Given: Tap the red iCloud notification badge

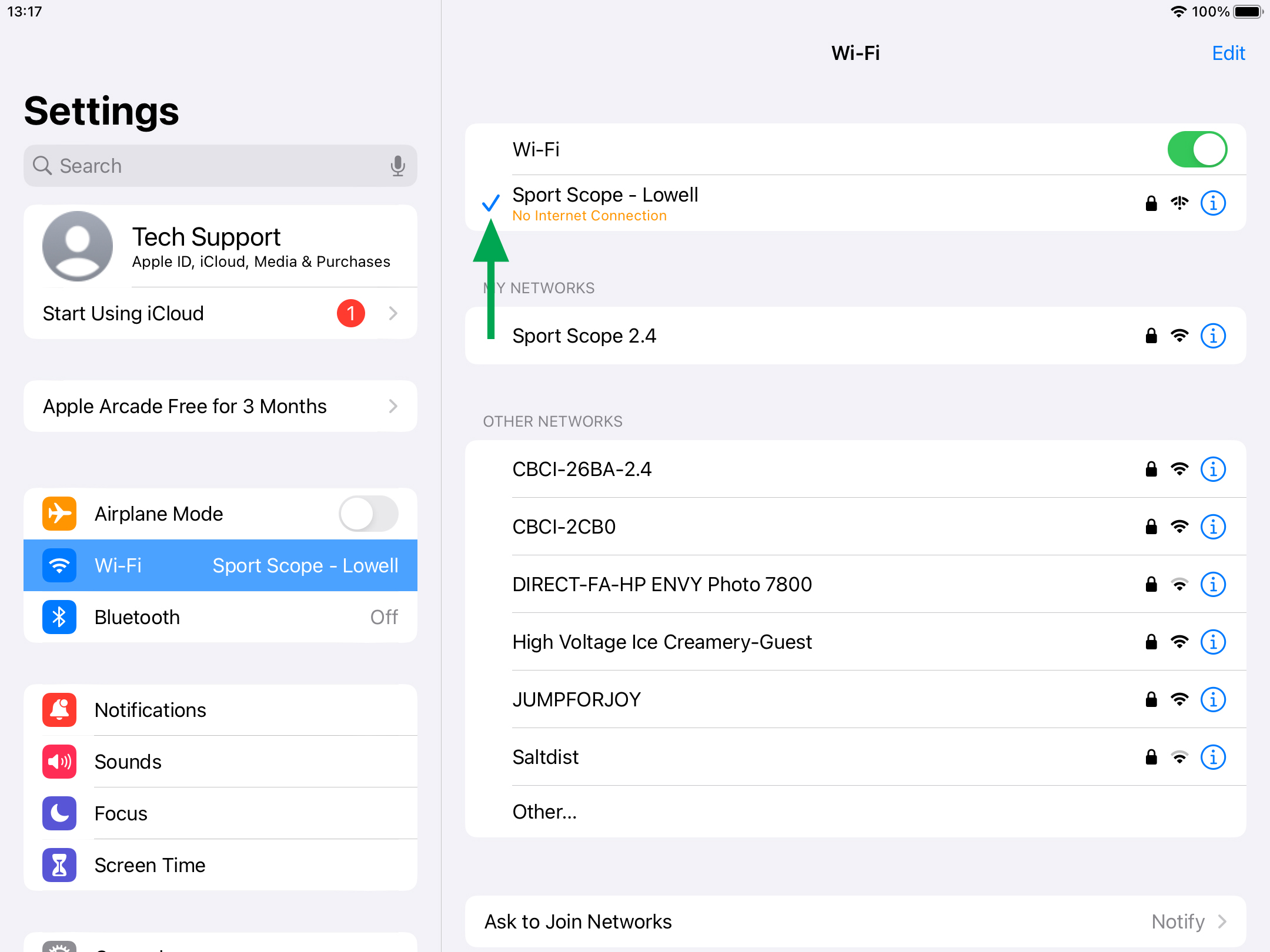Looking at the screenshot, I should [351, 313].
